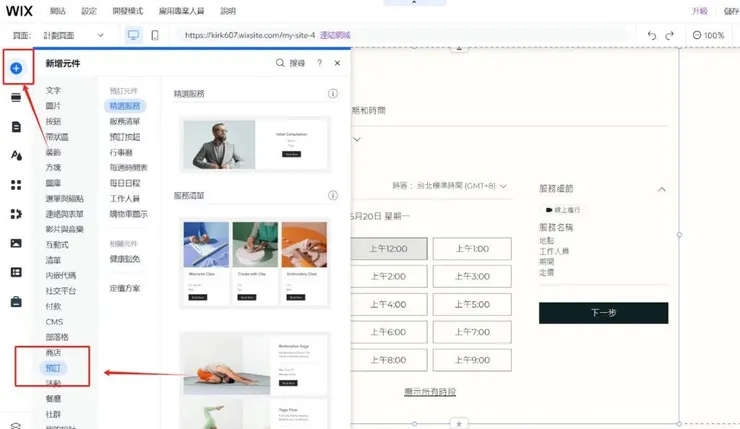Open the business briefcase icon in sidebar
The image size is (740, 429).
[x=16, y=302]
